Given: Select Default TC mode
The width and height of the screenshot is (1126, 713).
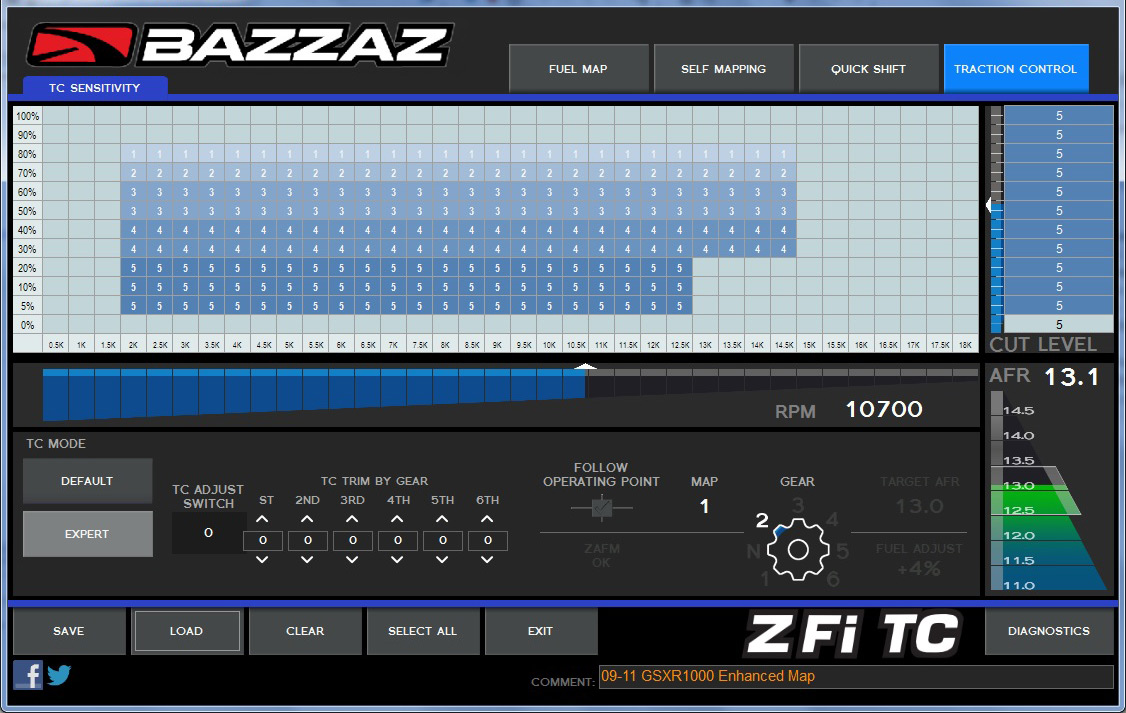Looking at the screenshot, I should tap(87, 481).
